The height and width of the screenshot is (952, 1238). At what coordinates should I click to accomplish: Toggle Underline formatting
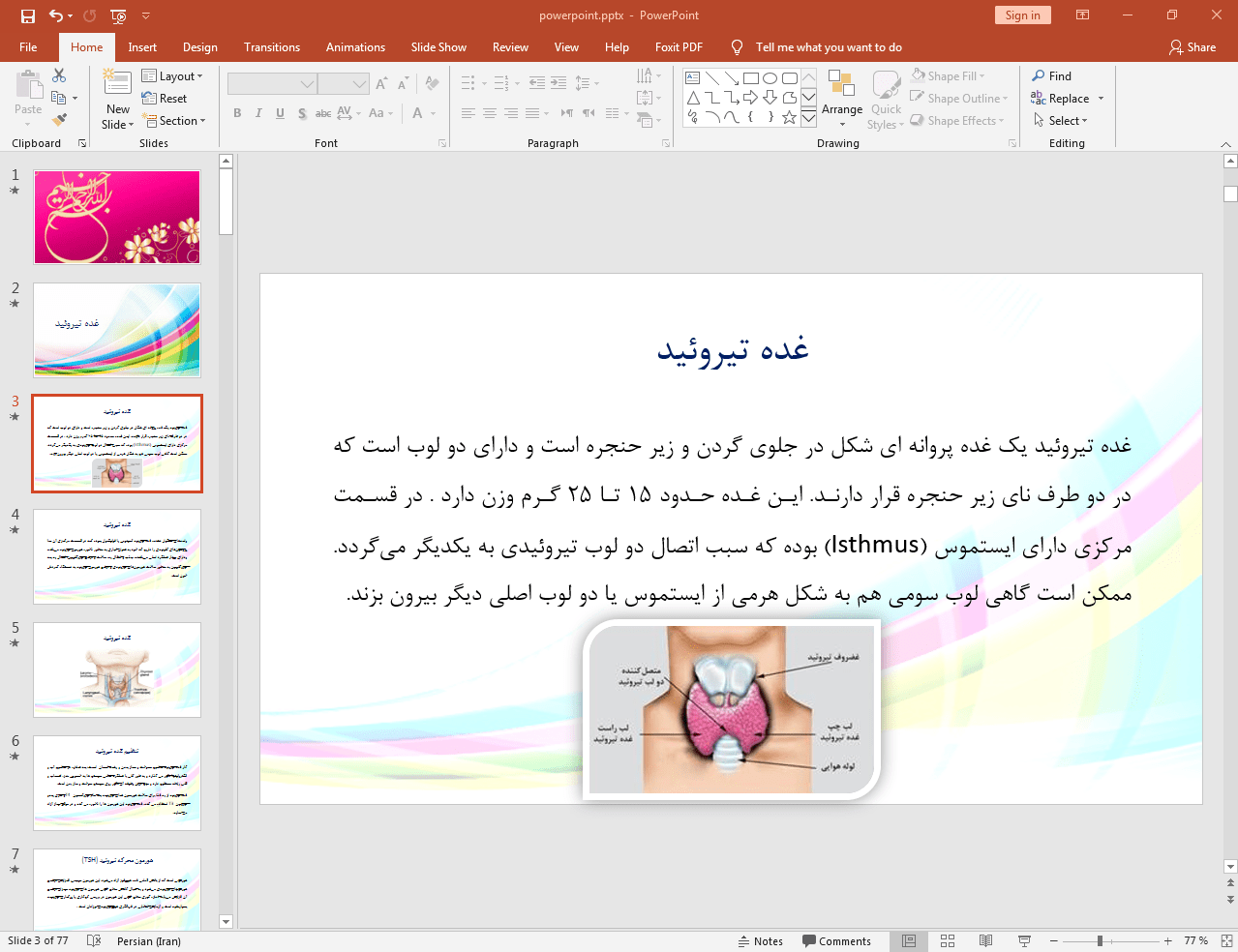point(280,113)
